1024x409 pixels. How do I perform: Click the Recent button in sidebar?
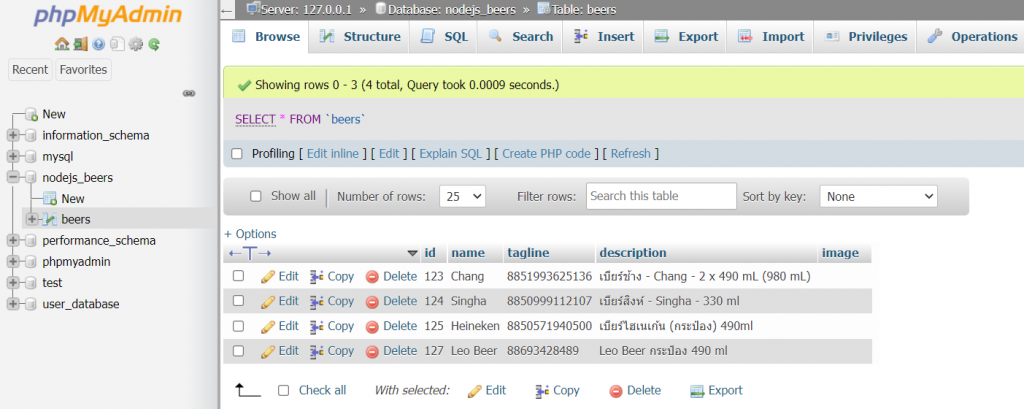click(30, 70)
